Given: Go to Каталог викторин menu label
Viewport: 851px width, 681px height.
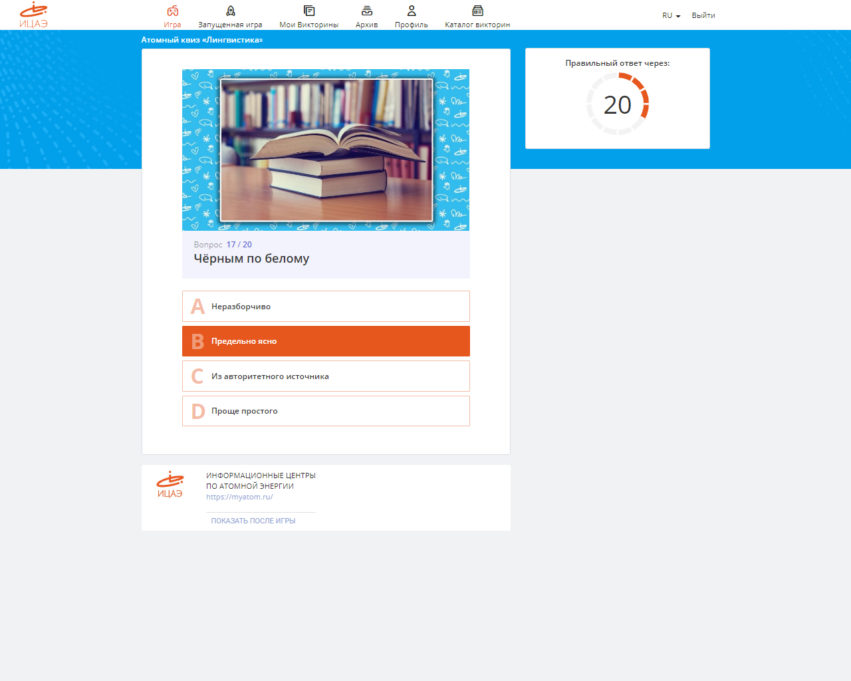Looking at the screenshot, I should (x=477, y=24).
